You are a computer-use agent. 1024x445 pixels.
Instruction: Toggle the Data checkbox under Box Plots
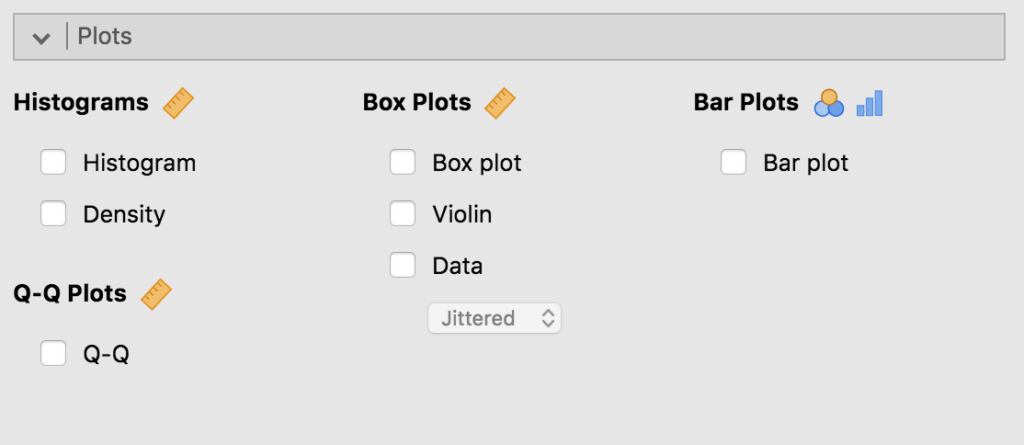click(402, 266)
